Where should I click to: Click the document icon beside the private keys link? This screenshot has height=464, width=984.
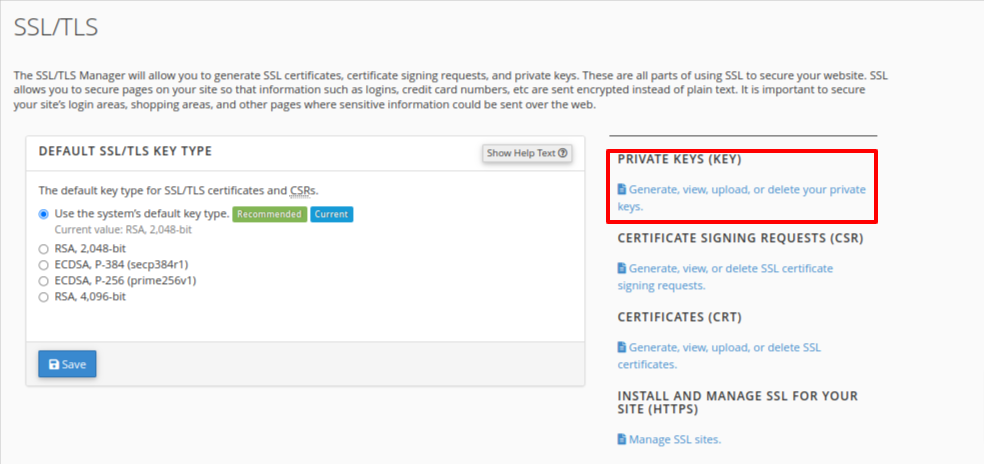622,189
